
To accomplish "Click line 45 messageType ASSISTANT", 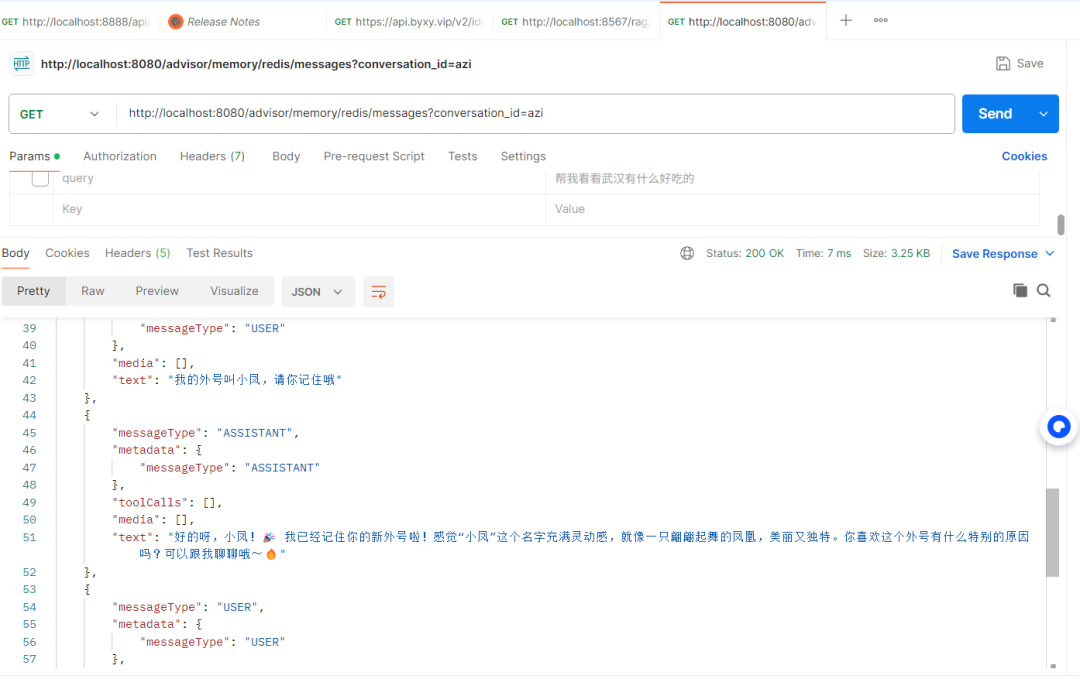I will coord(205,433).
